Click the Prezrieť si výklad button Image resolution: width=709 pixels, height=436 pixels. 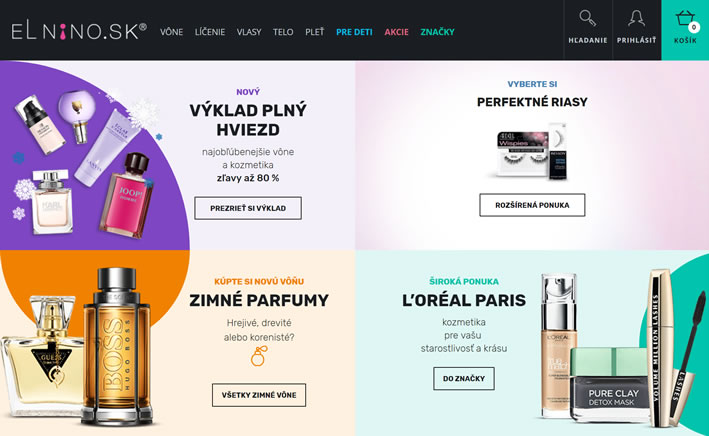(248, 208)
